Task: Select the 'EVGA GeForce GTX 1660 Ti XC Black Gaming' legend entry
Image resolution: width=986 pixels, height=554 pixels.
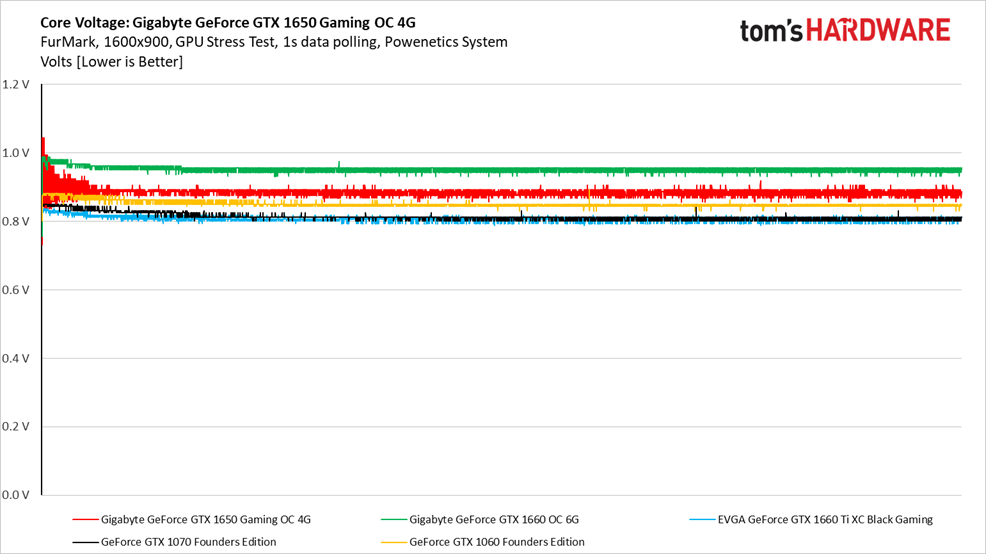Action: pyautogui.click(x=811, y=519)
